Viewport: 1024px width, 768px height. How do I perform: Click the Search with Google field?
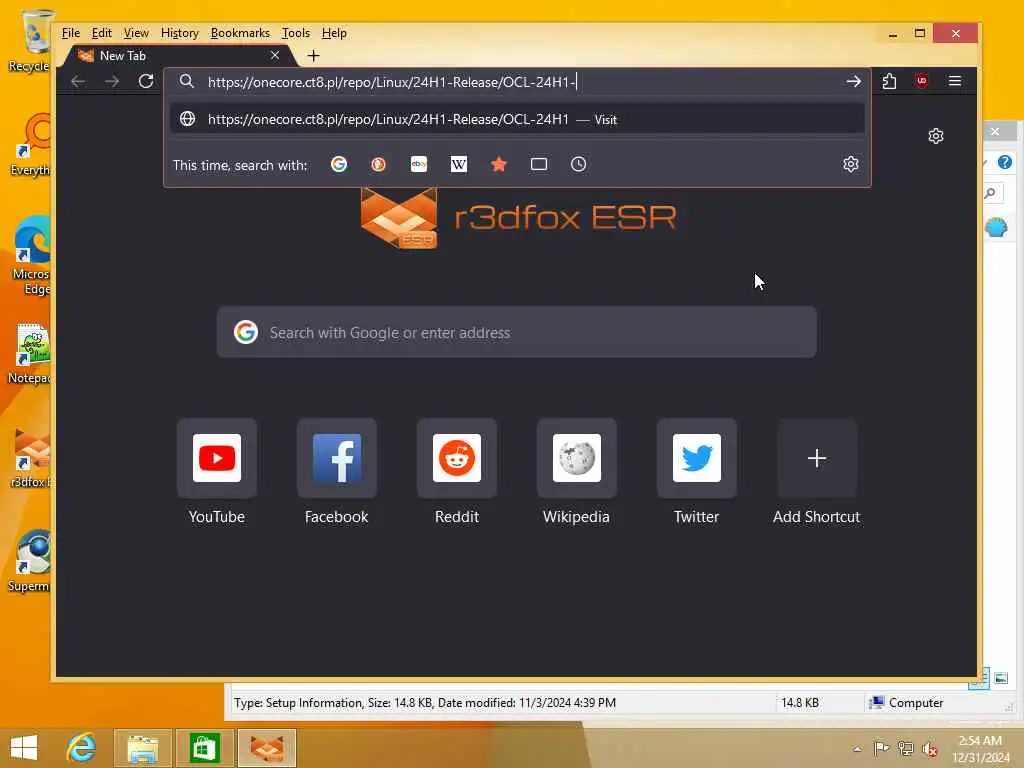(x=517, y=332)
